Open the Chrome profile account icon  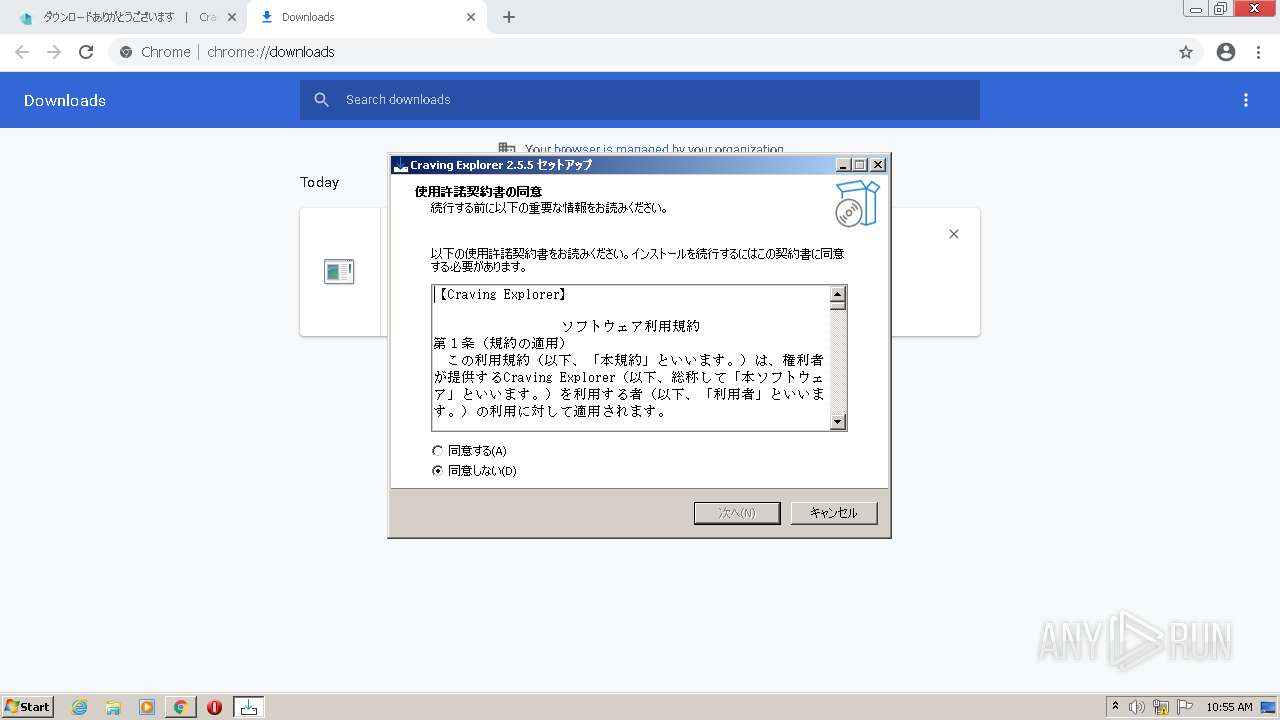[x=1226, y=52]
